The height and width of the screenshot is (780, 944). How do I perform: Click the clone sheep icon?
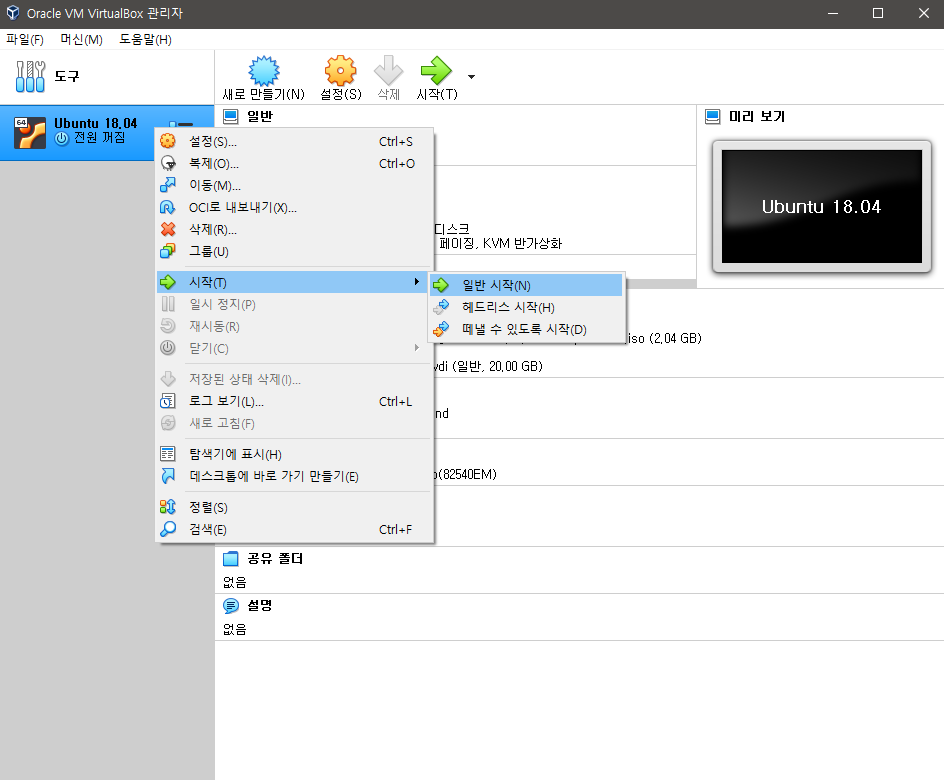pos(168,164)
